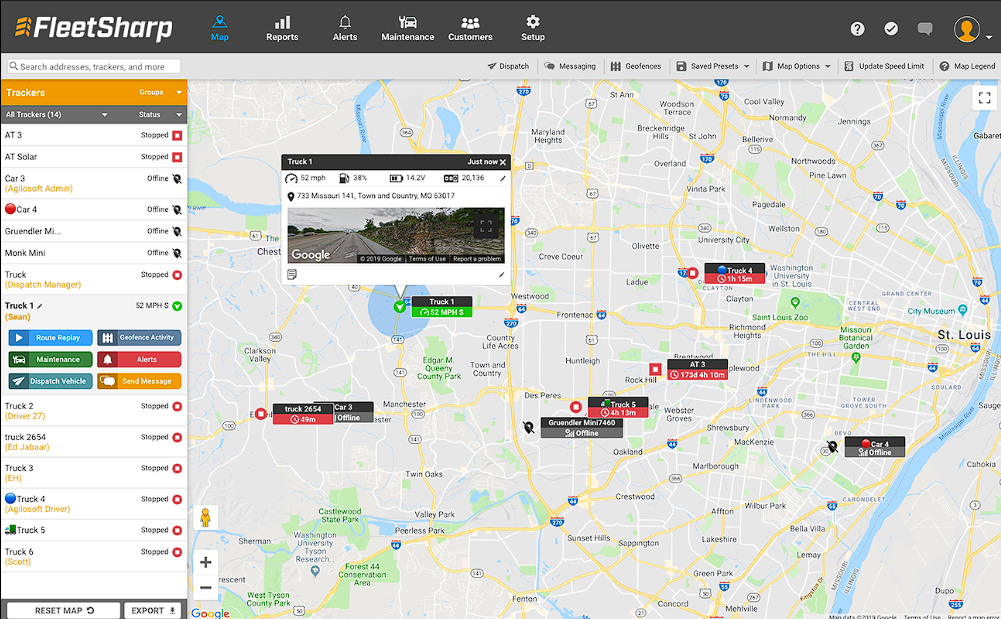1001x619 pixels.
Task: Open the Geofences tool
Action: [636, 65]
